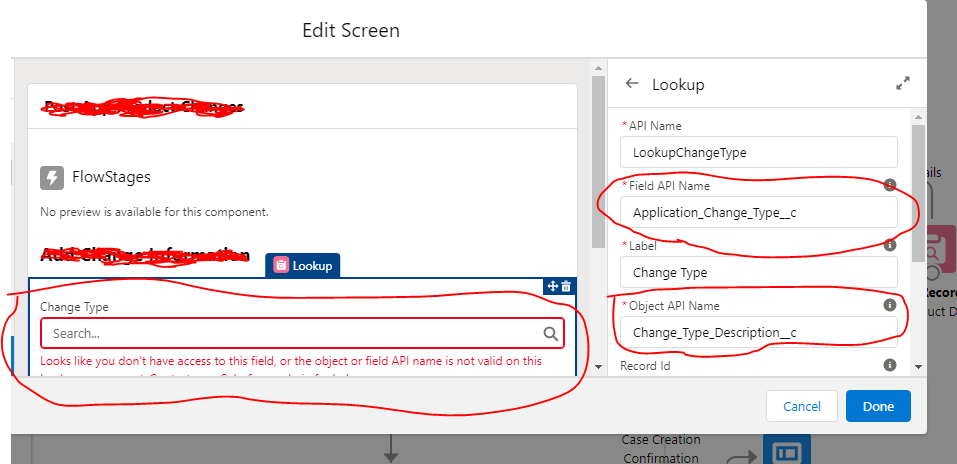Click the Change Type search box

pyautogui.click(x=302, y=333)
